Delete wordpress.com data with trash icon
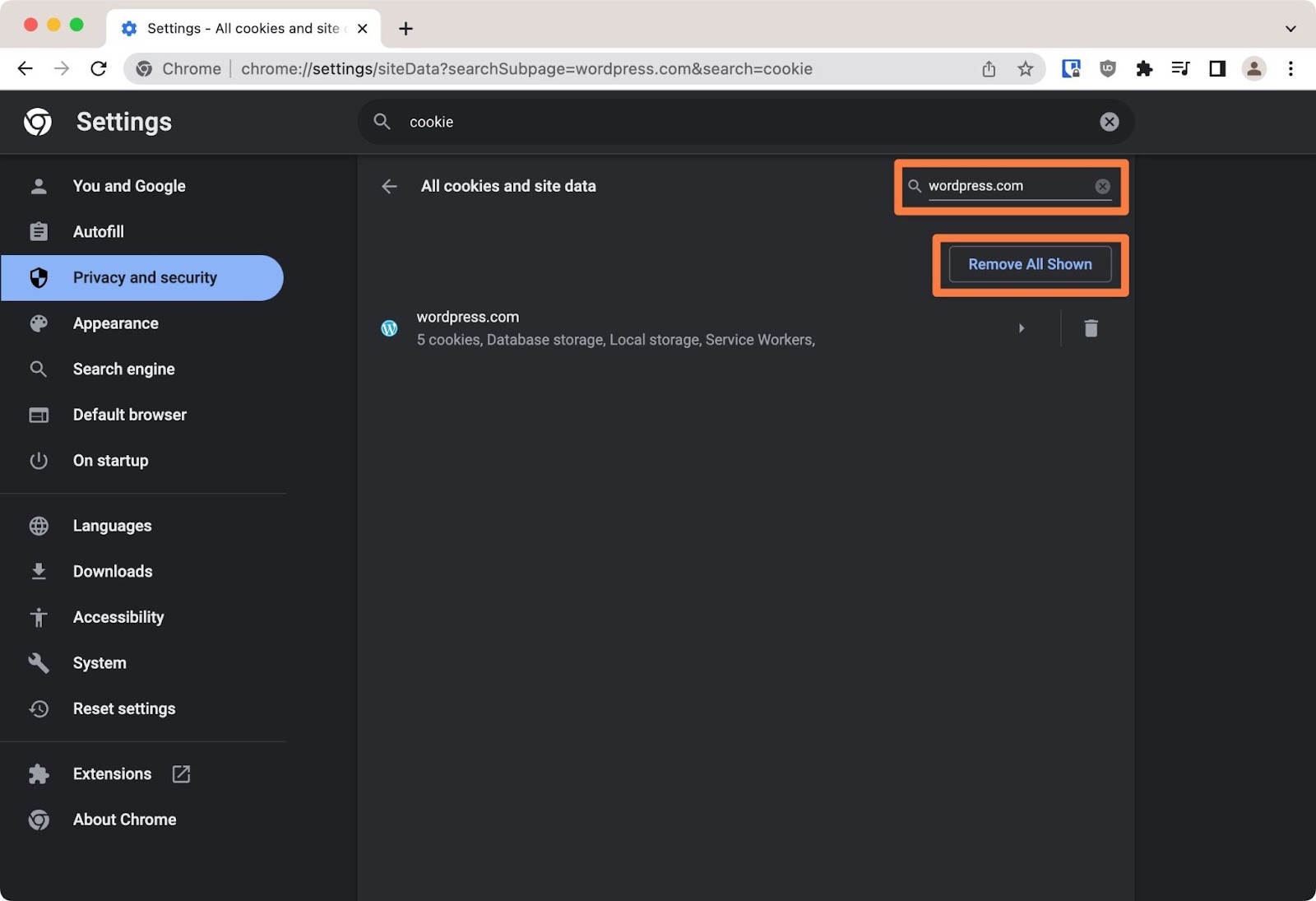This screenshot has width=1316, height=901. (1091, 327)
